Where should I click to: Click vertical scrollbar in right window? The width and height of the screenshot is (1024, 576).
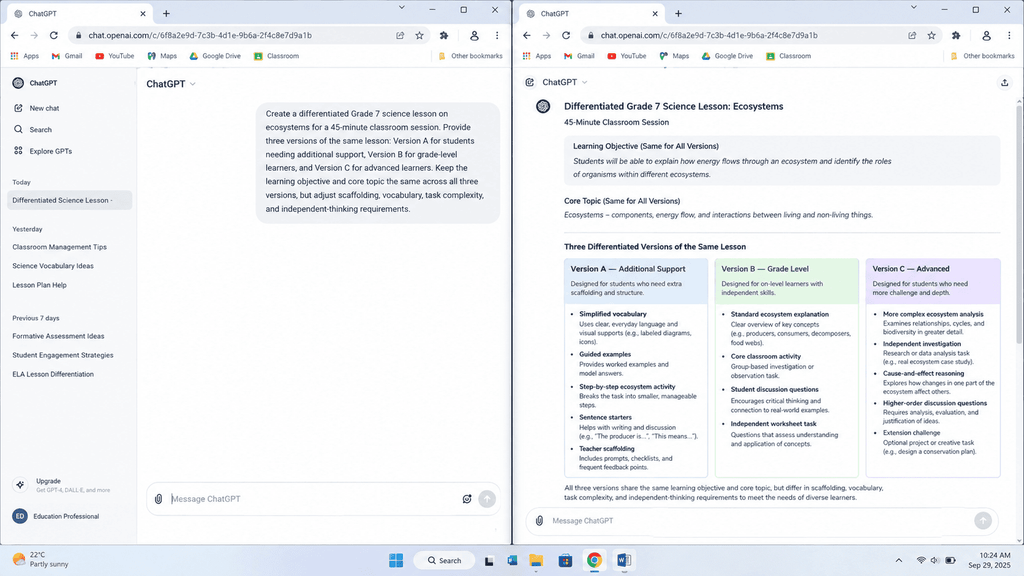click(x=1019, y=227)
